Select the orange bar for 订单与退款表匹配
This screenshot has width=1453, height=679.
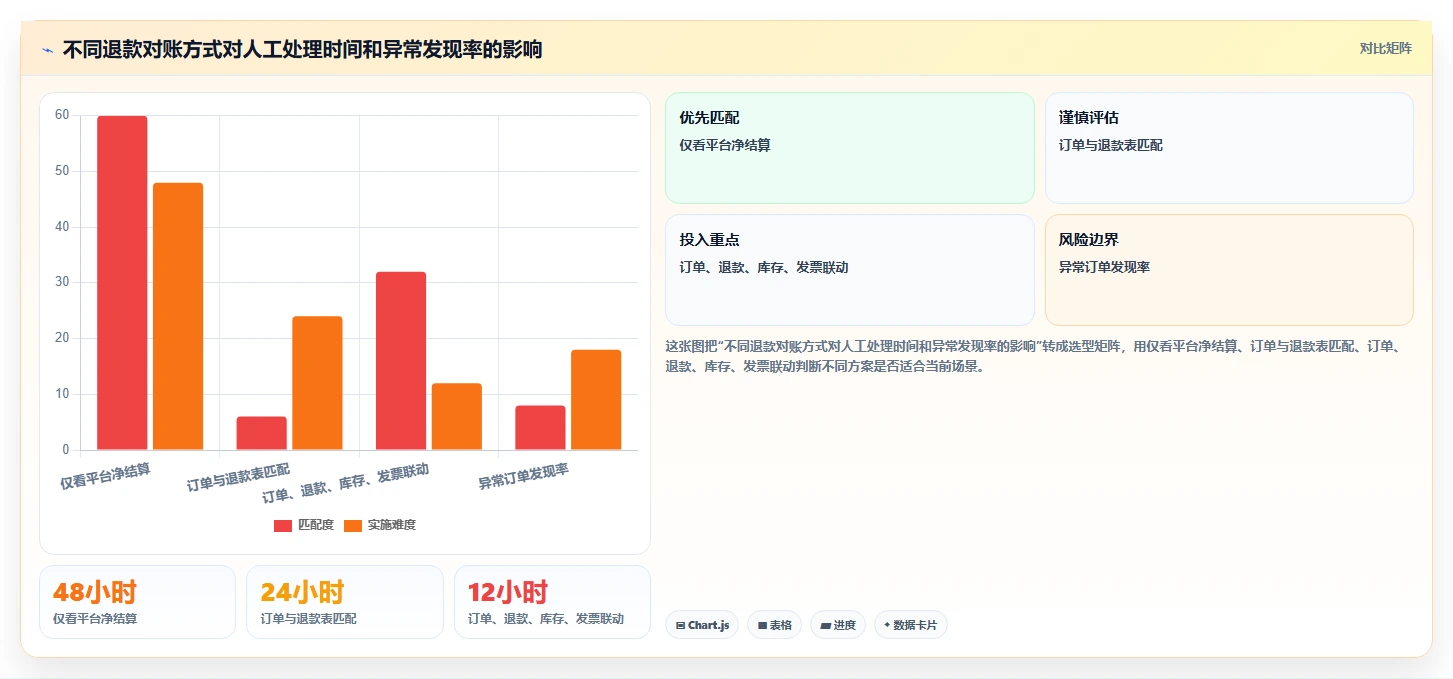pos(317,383)
